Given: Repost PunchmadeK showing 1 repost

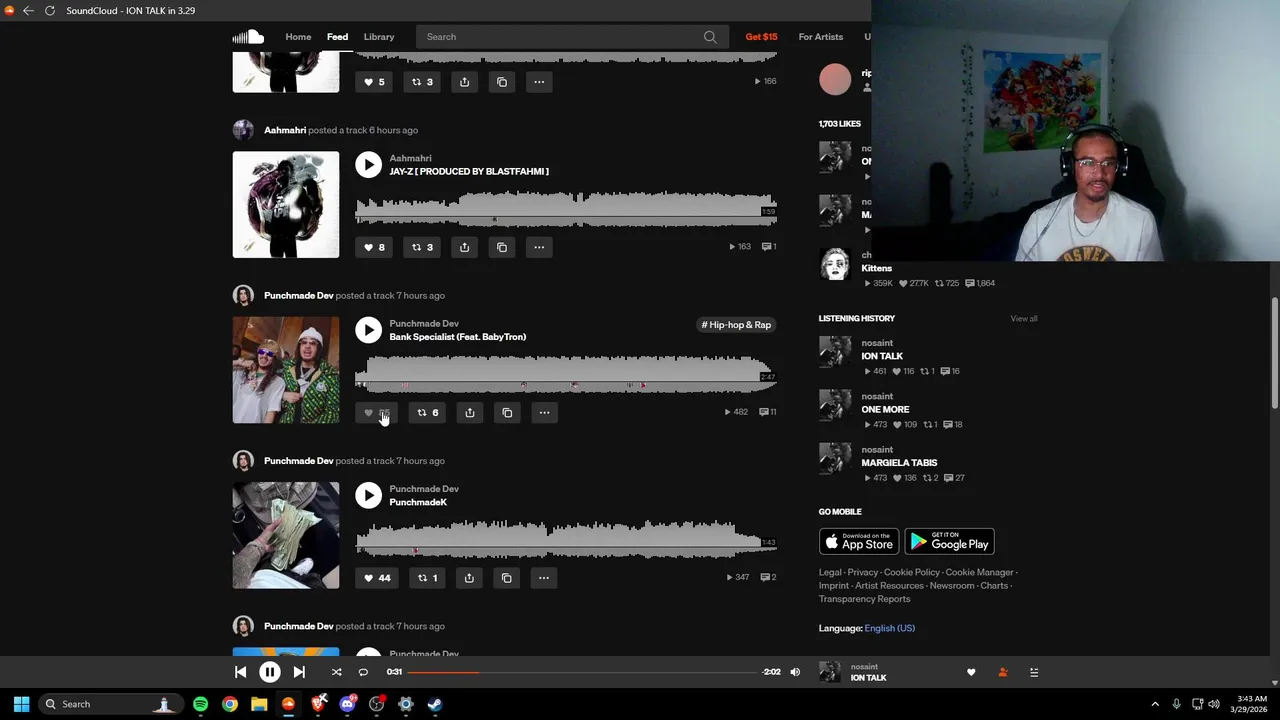Looking at the screenshot, I should [x=427, y=578].
